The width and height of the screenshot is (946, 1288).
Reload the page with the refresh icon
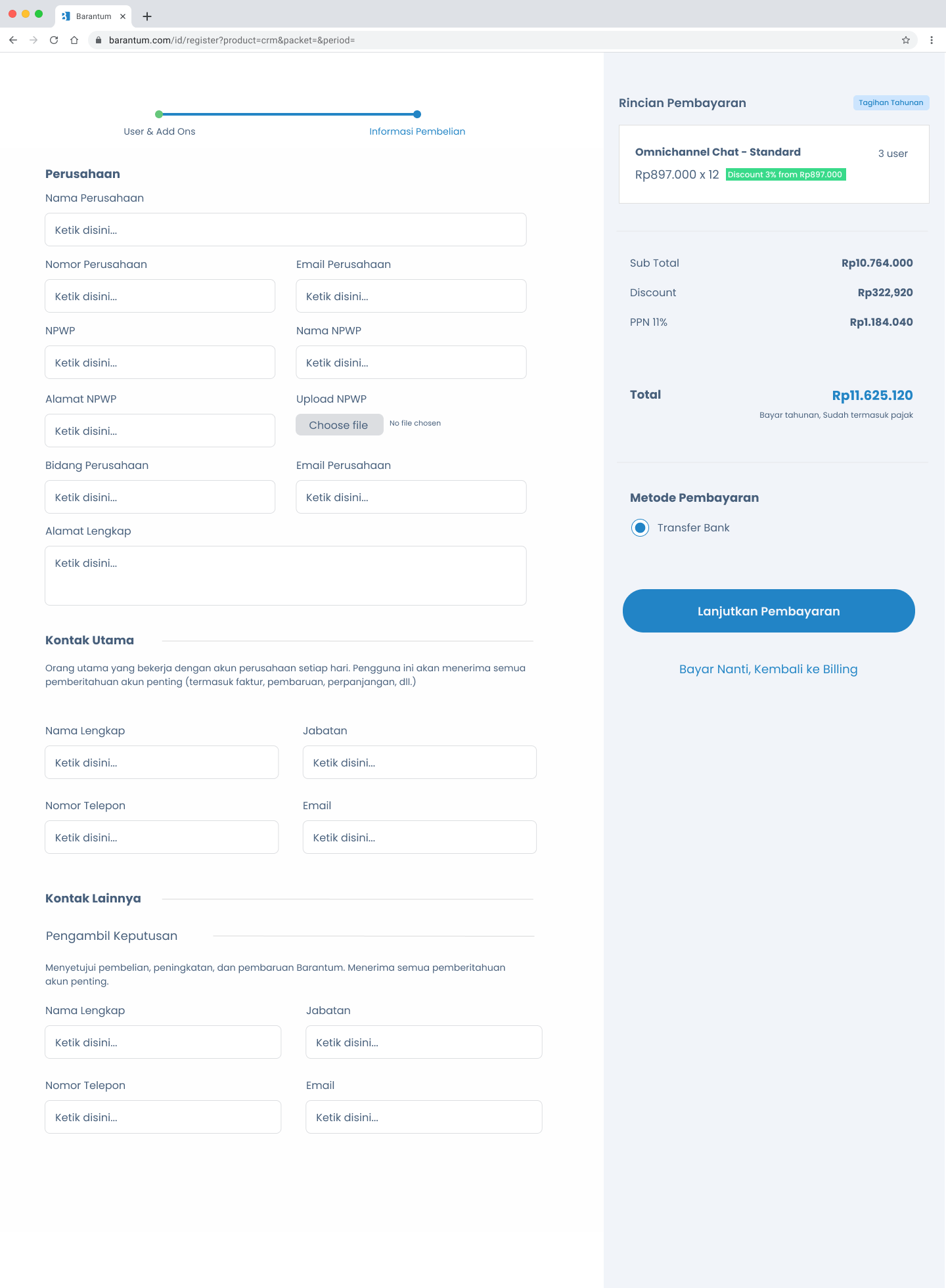[54, 40]
